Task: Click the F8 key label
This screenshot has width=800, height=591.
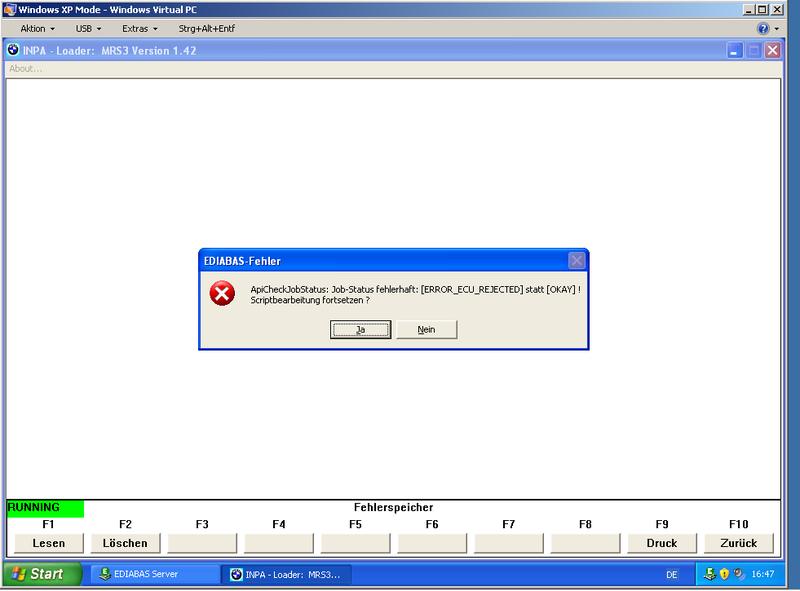Action: coord(585,524)
